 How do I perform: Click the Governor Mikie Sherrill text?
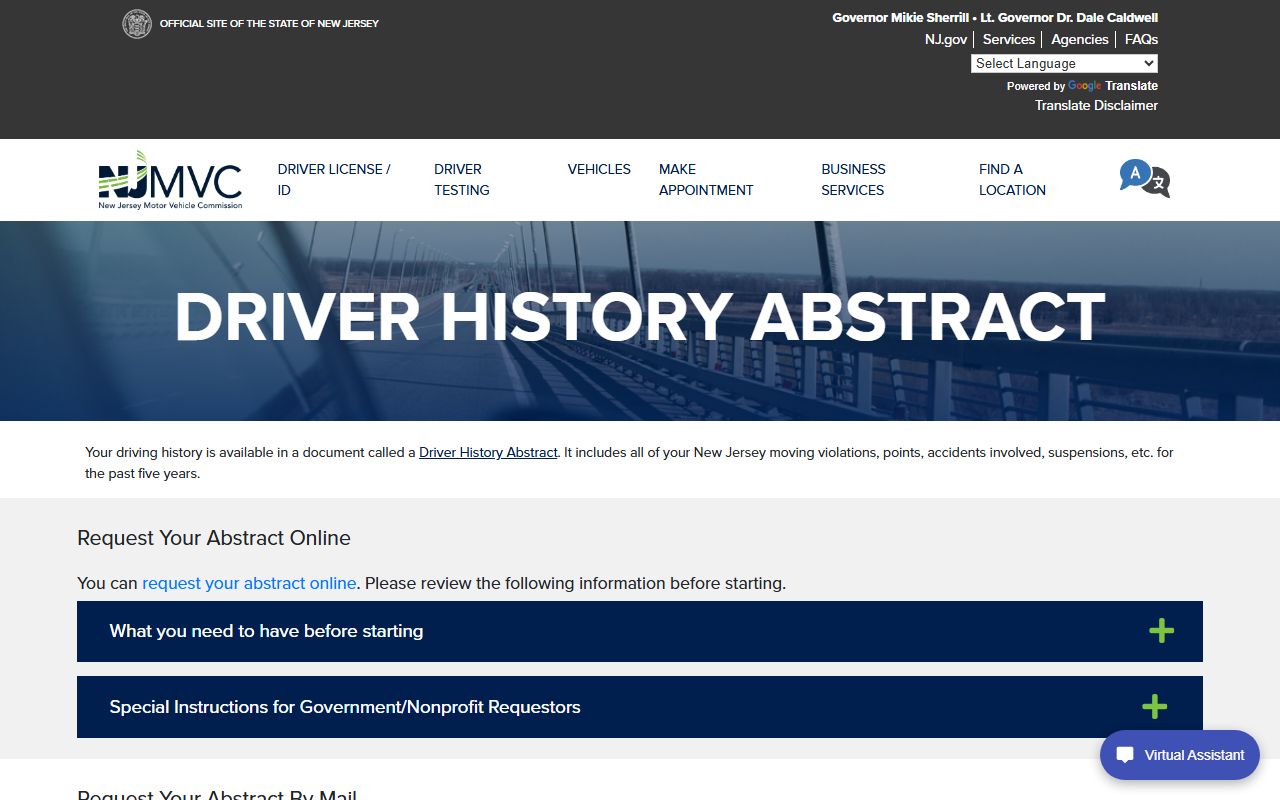click(x=900, y=18)
